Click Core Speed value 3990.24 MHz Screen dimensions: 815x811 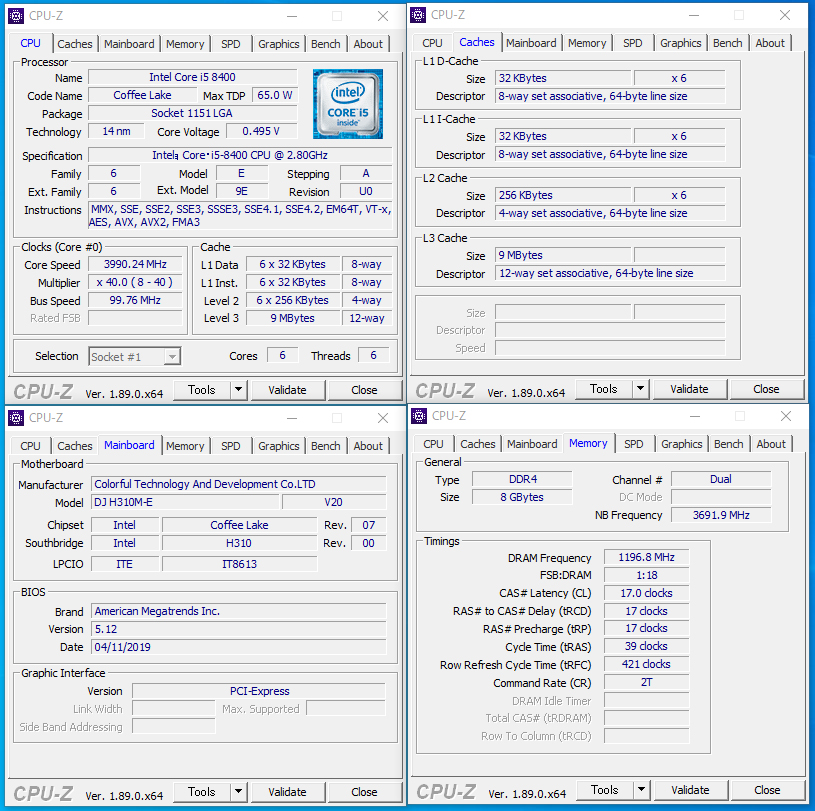coord(135,264)
